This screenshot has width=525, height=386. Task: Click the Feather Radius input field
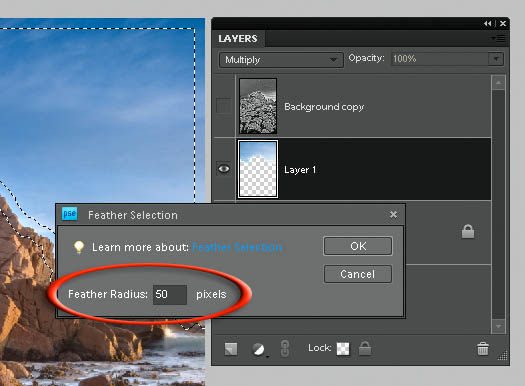click(x=170, y=295)
